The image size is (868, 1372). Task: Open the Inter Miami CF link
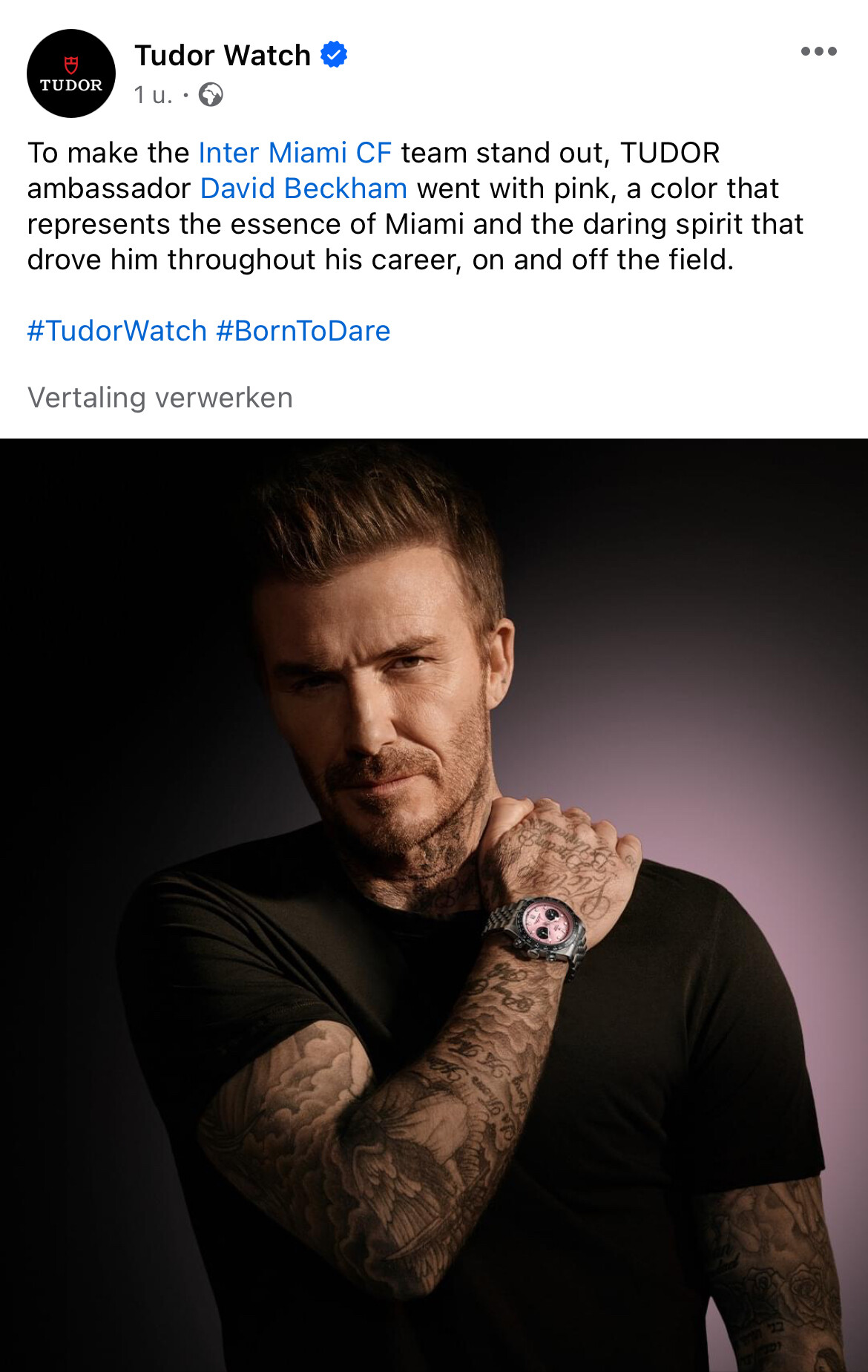click(295, 153)
